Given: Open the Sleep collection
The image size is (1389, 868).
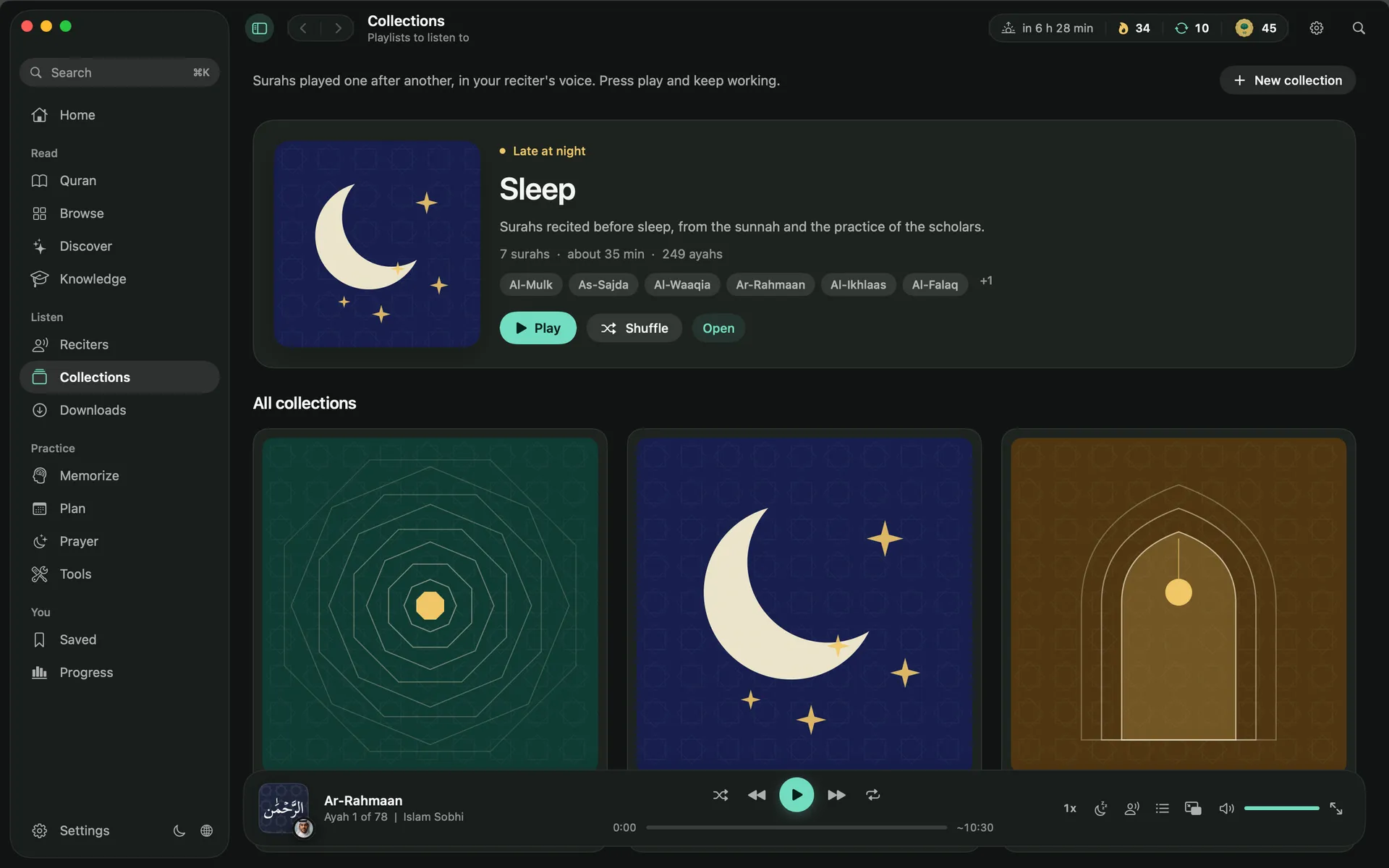Looking at the screenshot, I should tap(718, 328).
